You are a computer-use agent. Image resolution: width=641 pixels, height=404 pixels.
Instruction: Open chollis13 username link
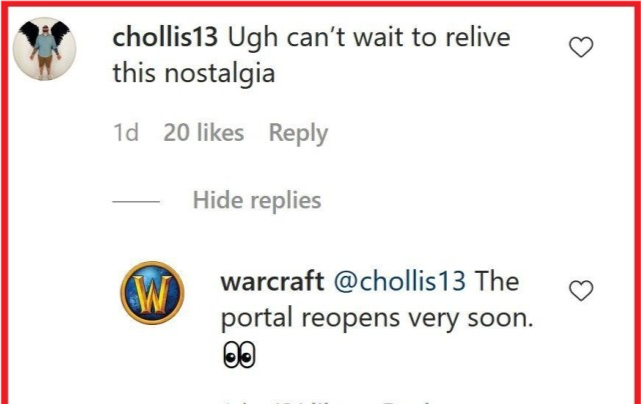point(165,37)
